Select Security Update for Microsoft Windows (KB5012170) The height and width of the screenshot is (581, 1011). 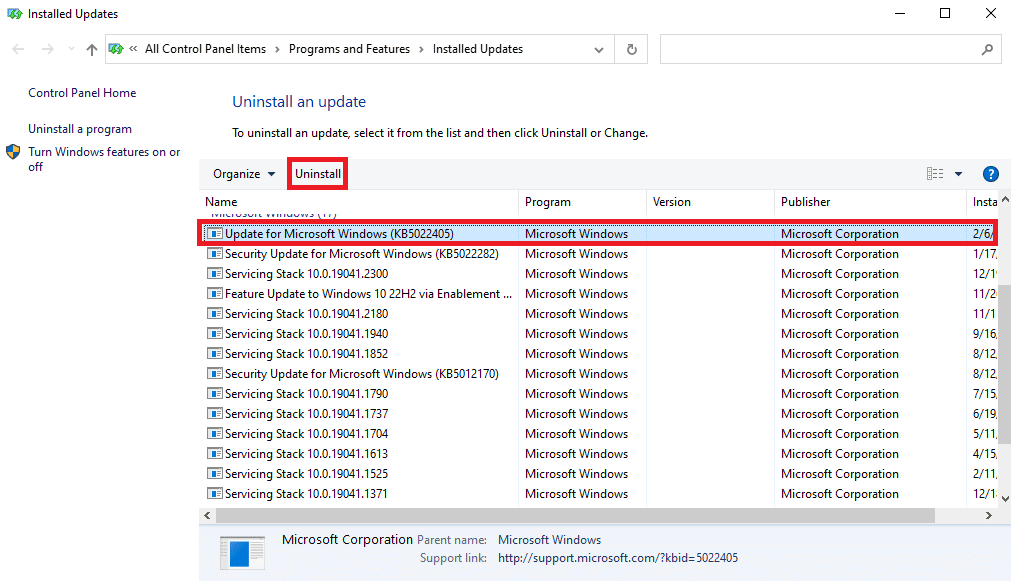click(598, 374)
